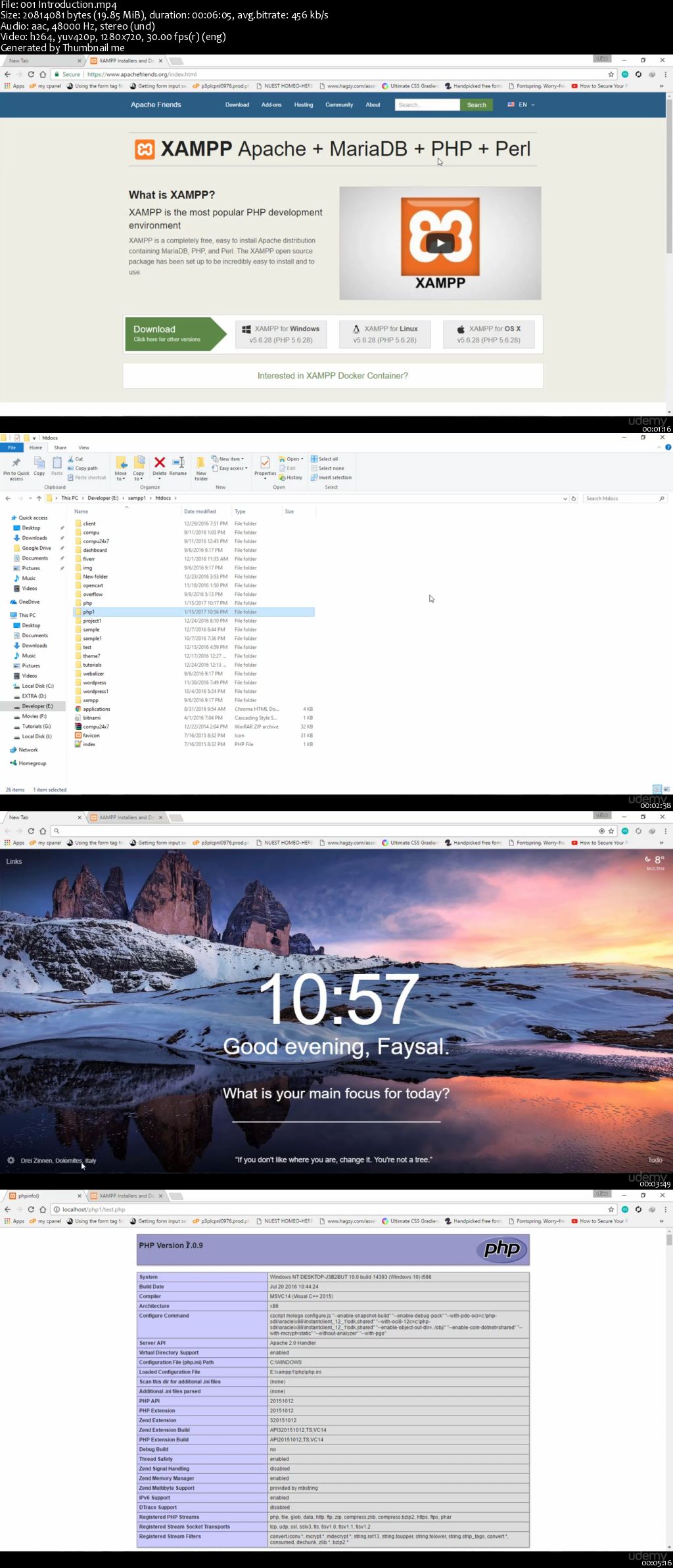Choose XAMPP for OS X installer
Image resolution: width=673 pixels, height=1568 pixels.
(x=488, y=334)
